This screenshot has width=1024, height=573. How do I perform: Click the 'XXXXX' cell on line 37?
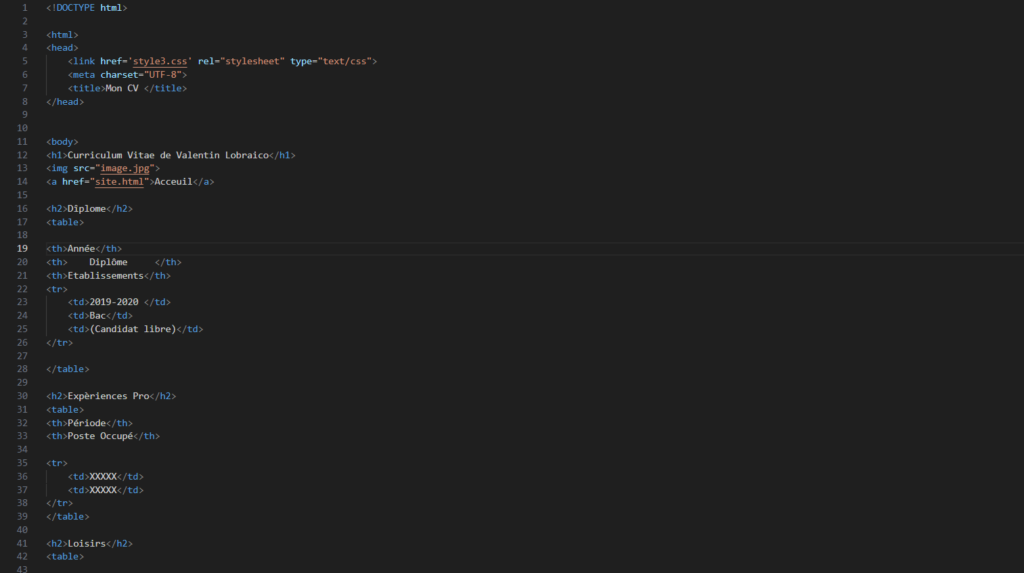(x=103, y=490)
